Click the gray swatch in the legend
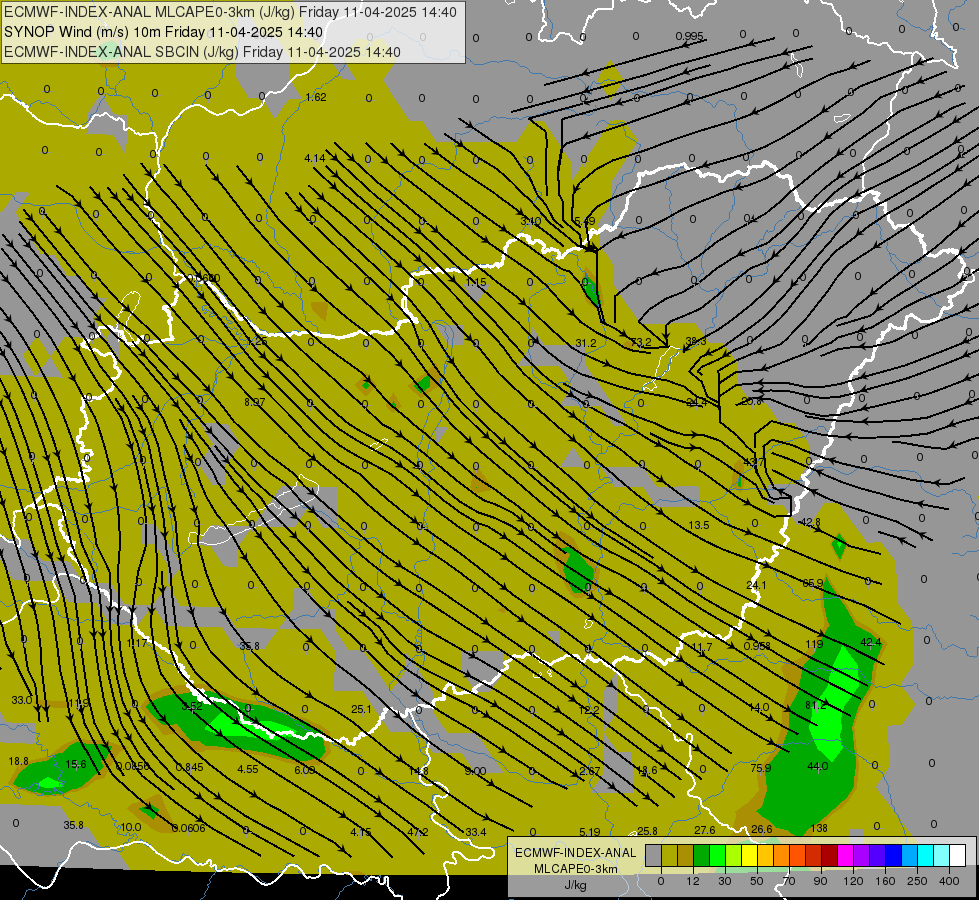The height and width of the screenshot is (900, 979). (x=653, y=856)
